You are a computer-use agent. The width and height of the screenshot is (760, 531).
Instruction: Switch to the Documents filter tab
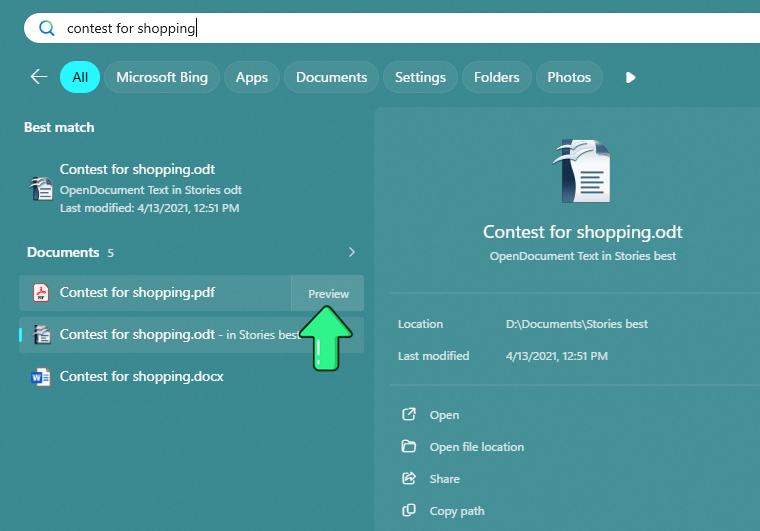tap(332, 77)
